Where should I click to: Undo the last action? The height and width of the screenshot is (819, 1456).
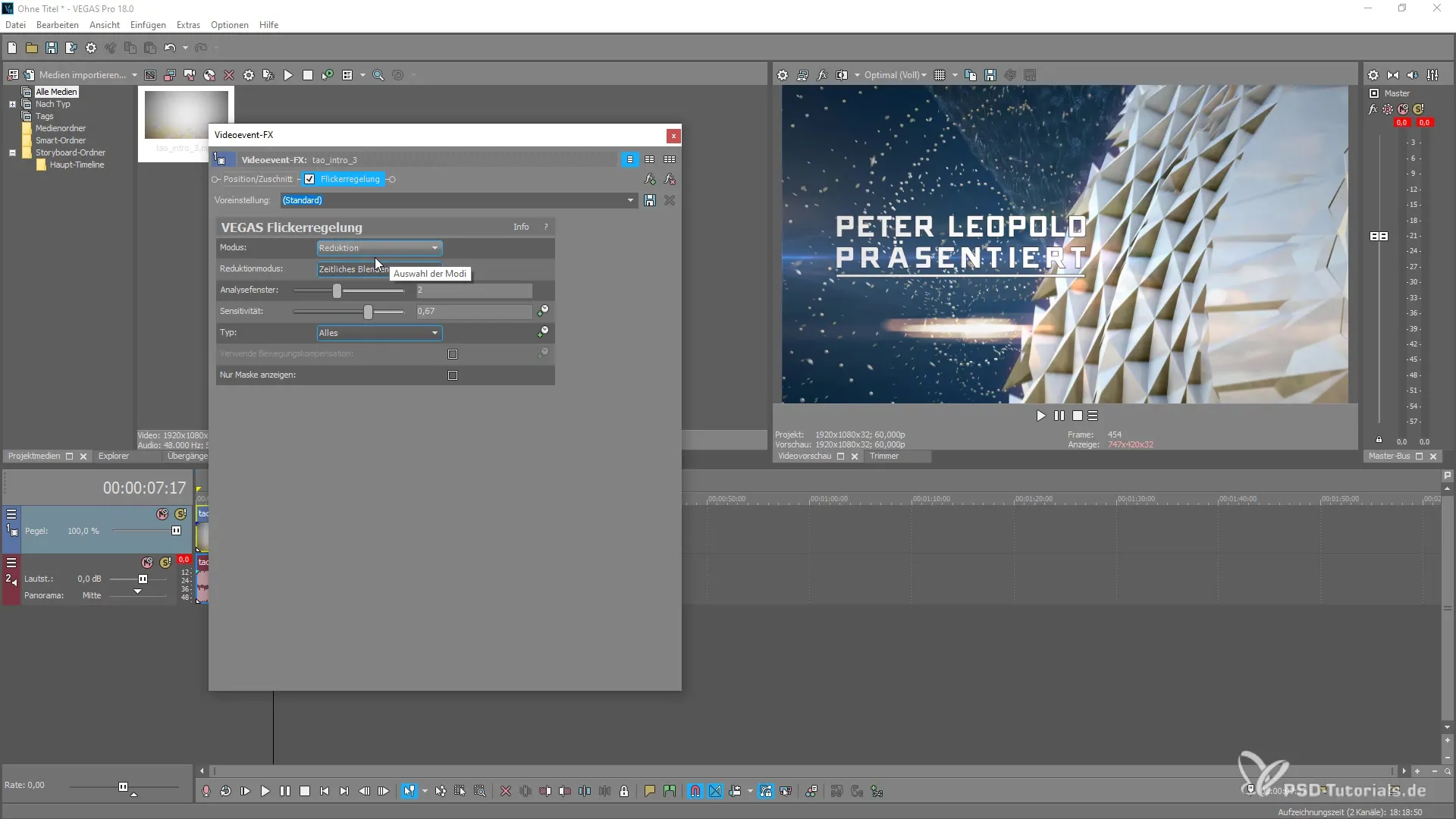pyautogui.click(x=169, y=48)
